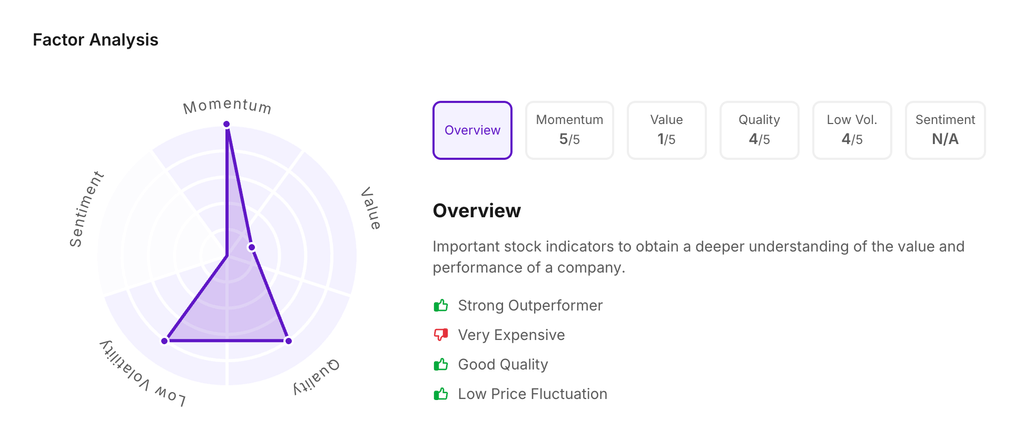Screen dimensions: 1024x444
Task: Open the Quality 4/5 tab
Action: click(759, 130)
